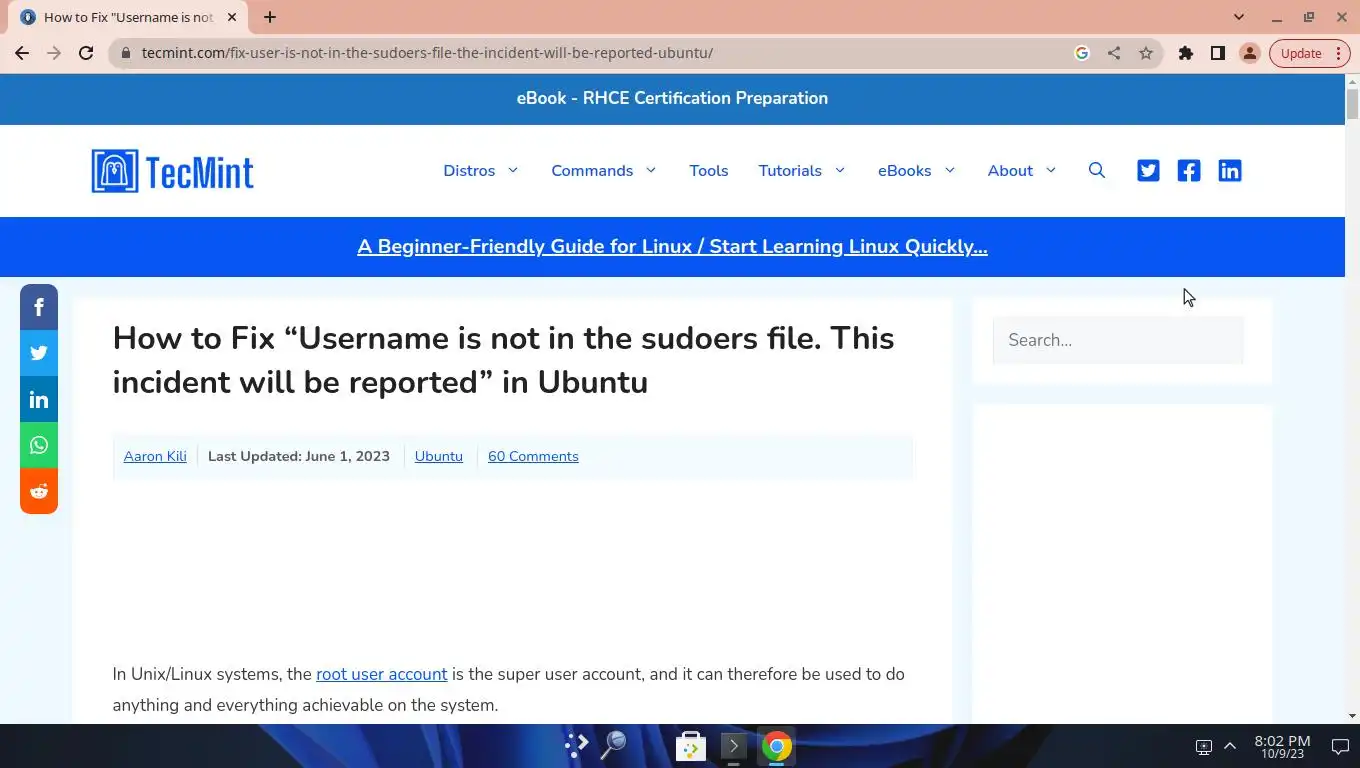Screen dimensions: 1360x768
Task: Share article via LinkedIn sidebar icon
Action: (39, 399)
